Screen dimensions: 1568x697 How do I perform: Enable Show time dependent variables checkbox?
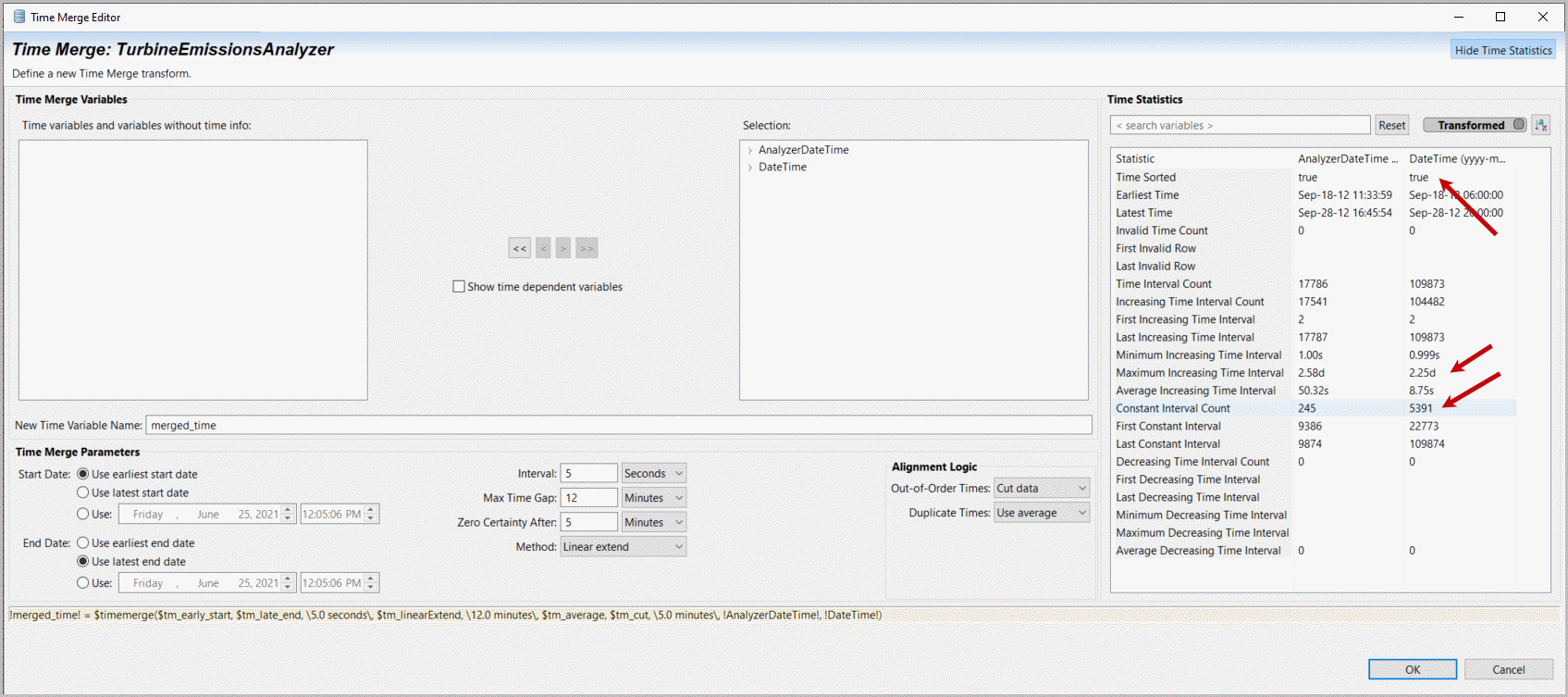[x=459, y=287]
